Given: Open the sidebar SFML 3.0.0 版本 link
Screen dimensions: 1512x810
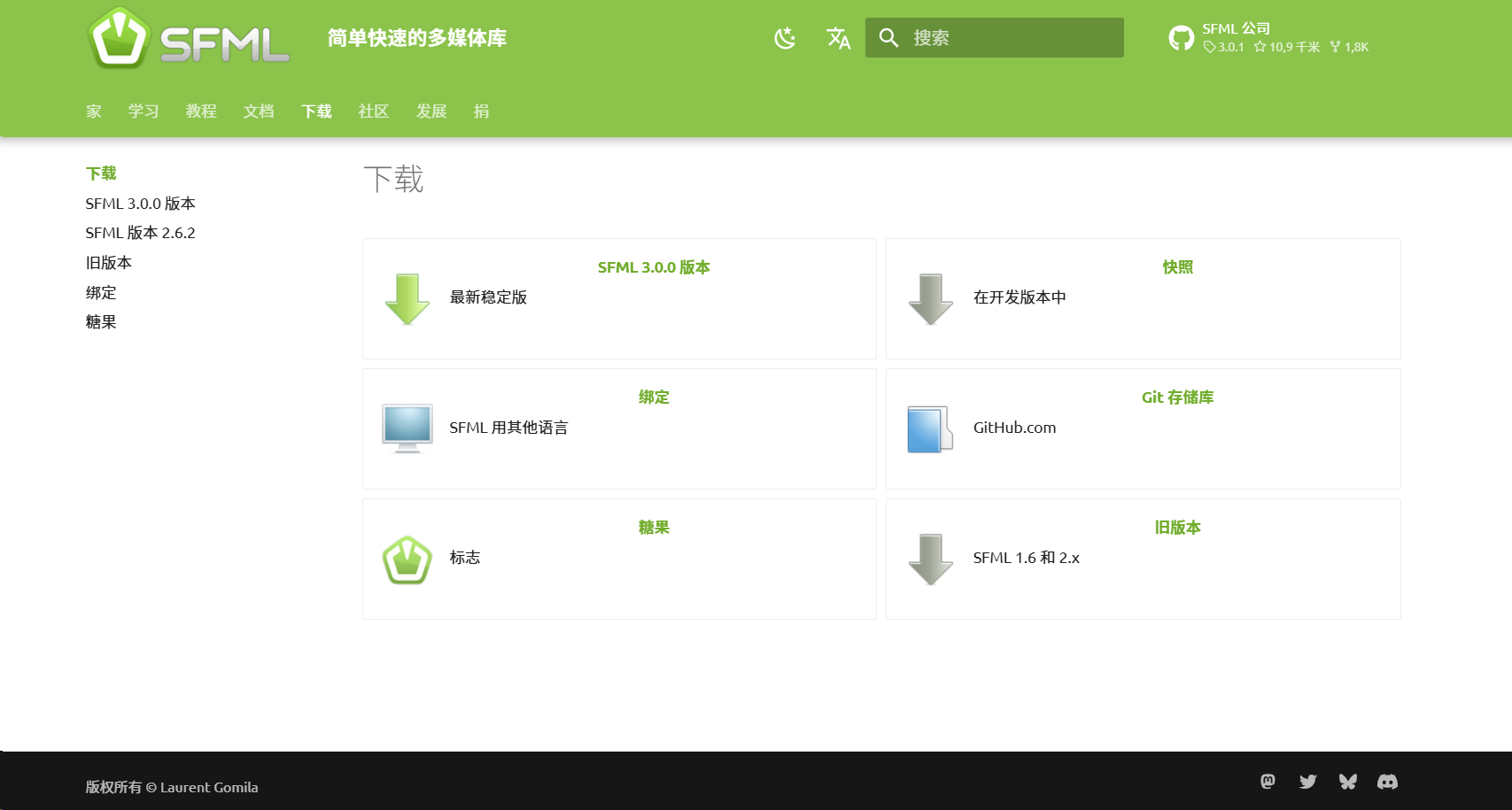Looking at the screenshot, I should 140,204.
